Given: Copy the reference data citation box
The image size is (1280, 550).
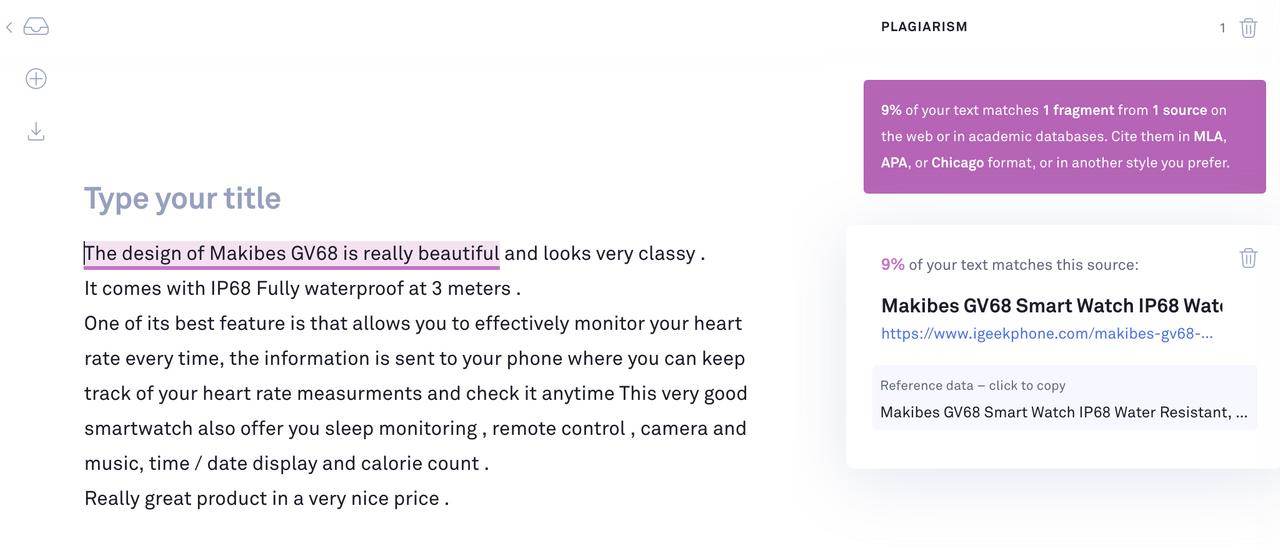Looking at the screenshot, I should (1064, 398).
